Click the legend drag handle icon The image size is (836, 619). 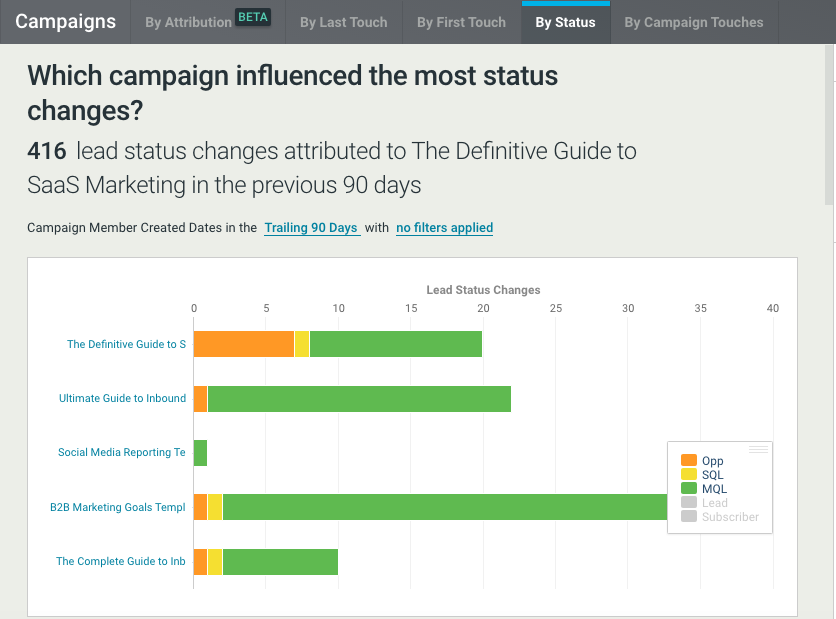(758, 450)
